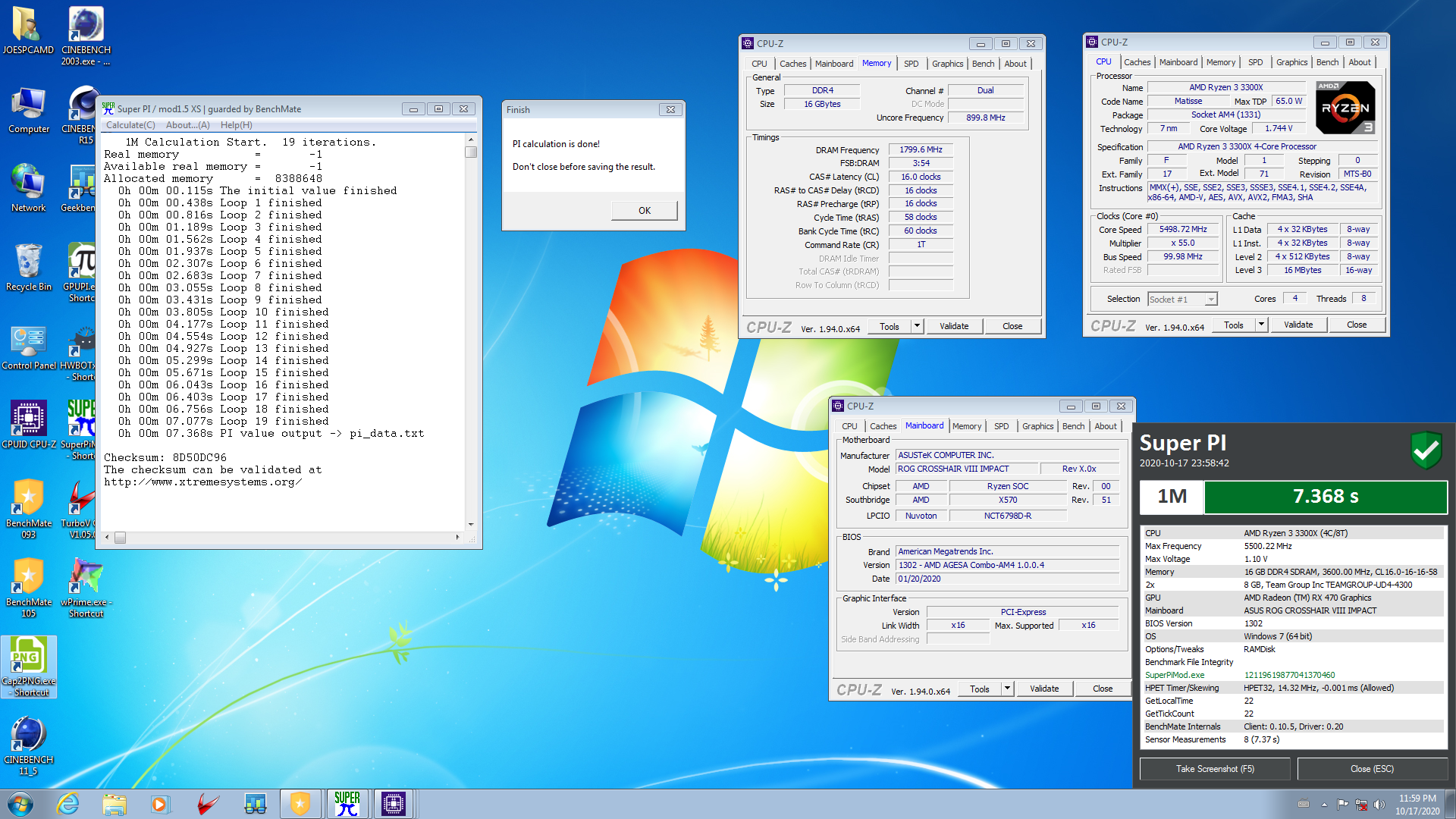The width and height of the screenshot is (1456, 819).
Task: Launch CPUID CPU-Z desktop shortcut
Action: (28, 425)
